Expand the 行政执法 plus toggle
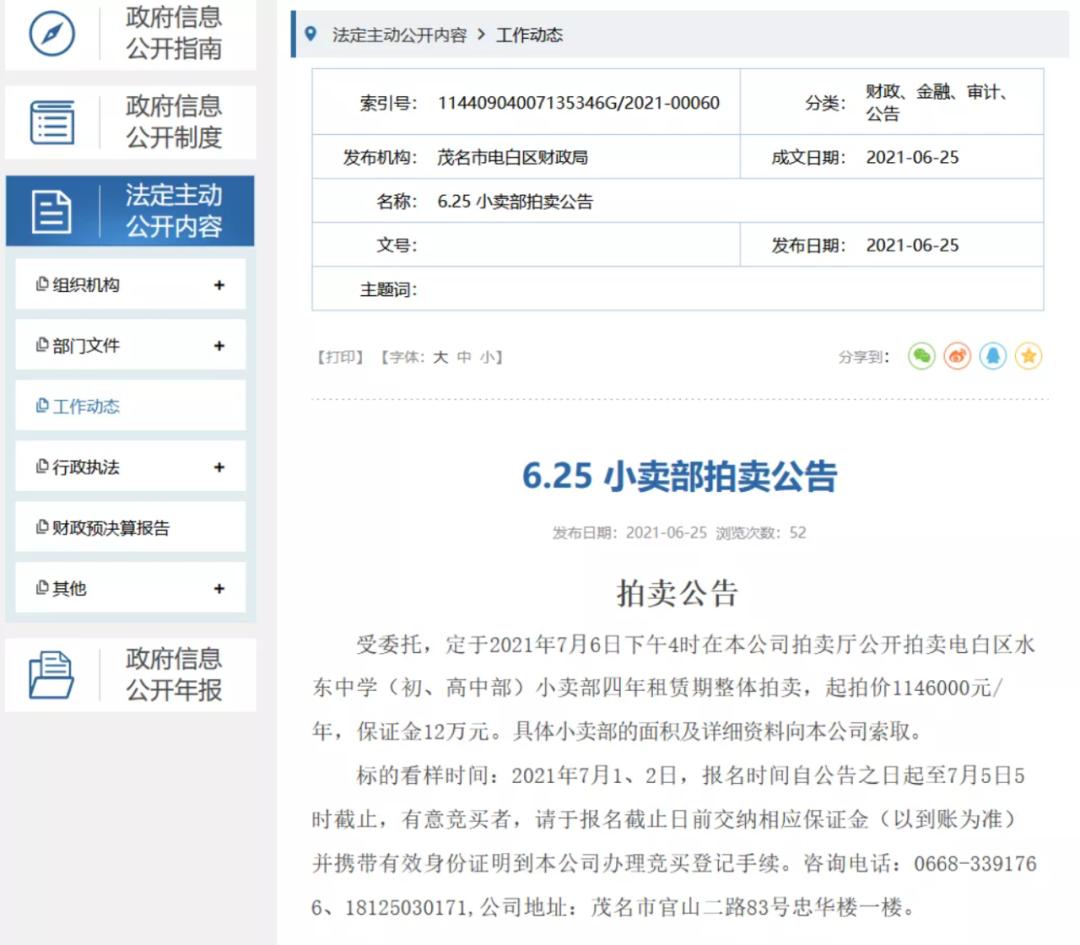The width and height of the screenshot is (1080, 945). (x=219, y=467)
